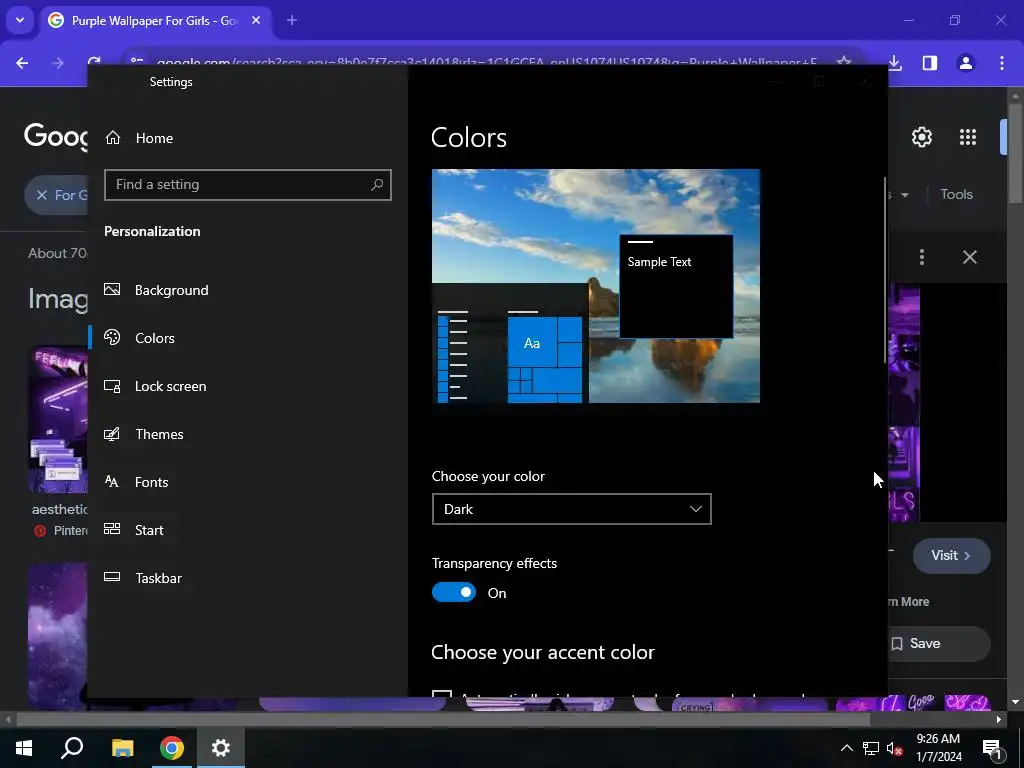Click the Lock screen monitor icon

click(112, 386)
